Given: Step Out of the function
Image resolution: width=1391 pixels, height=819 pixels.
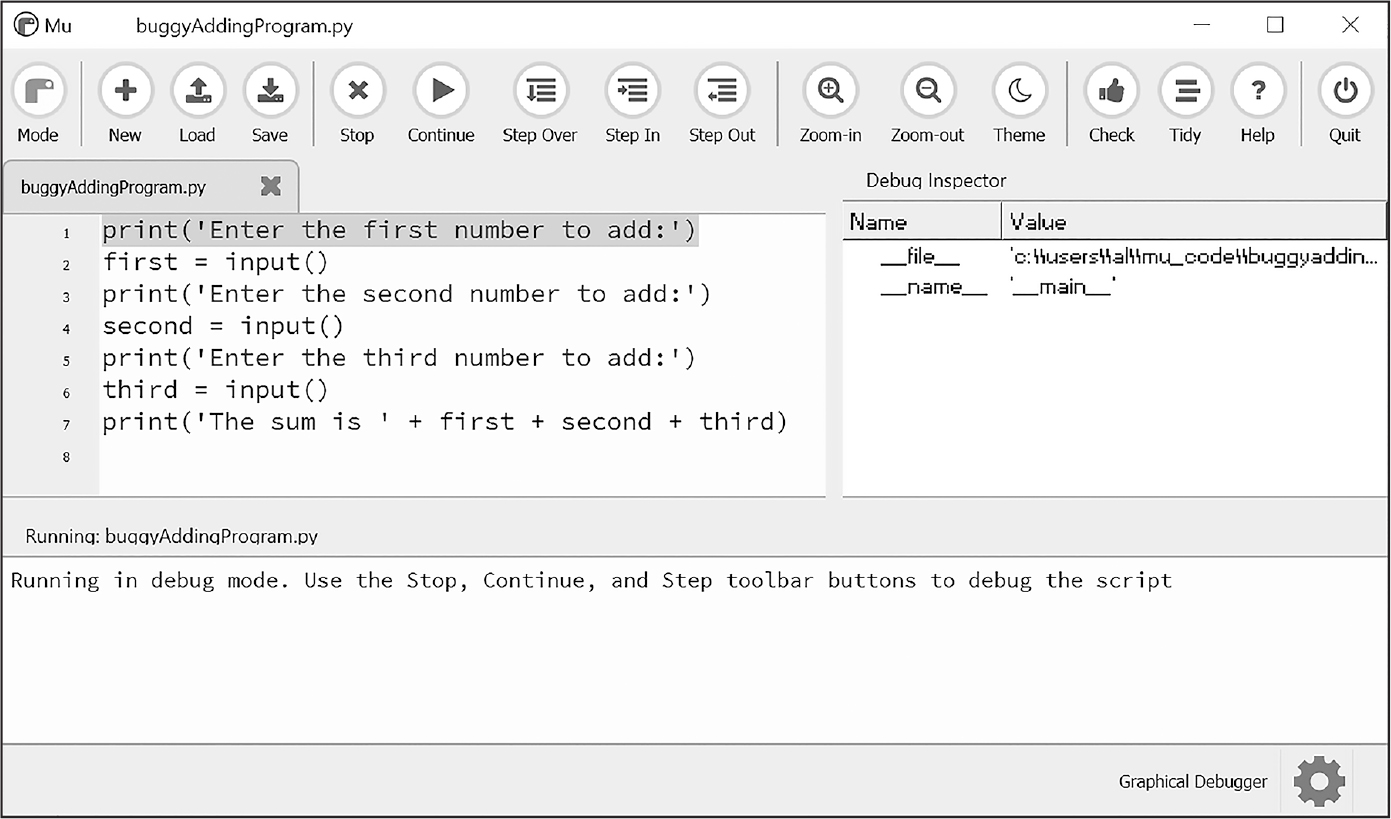Looking at the screenshot, I should coord(722,104).
